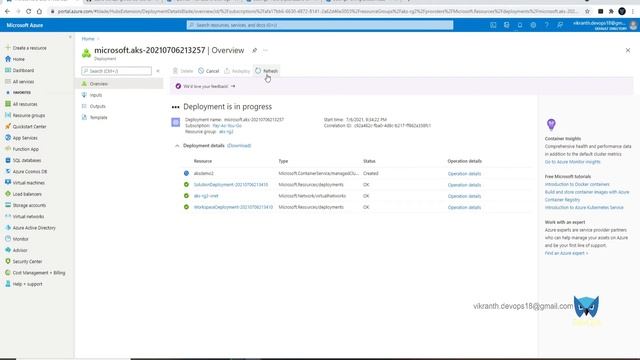
Task: Click Refresh in the deployment toolbar
Action: 267,71
